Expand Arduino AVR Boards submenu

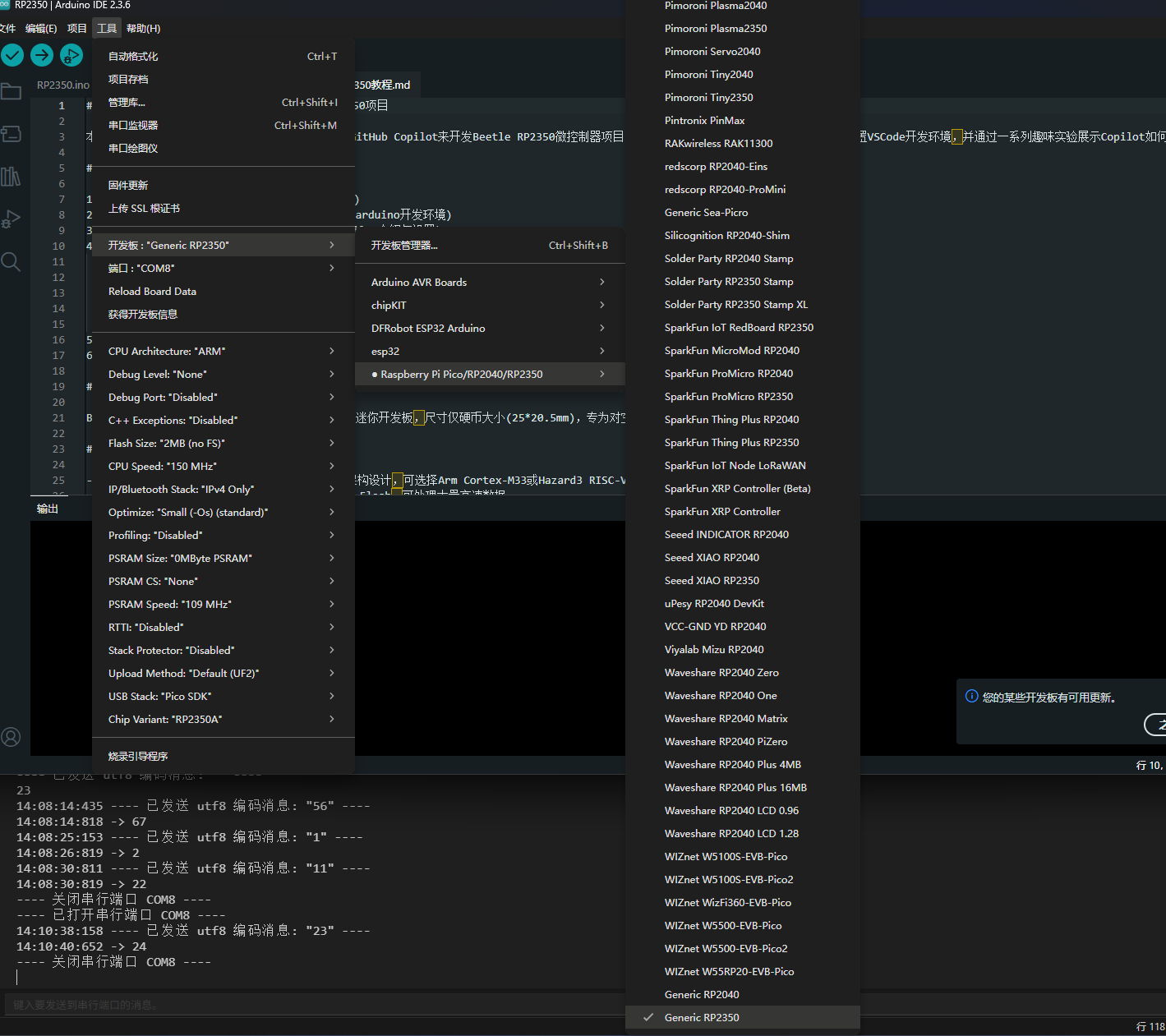click(x=490, y=282)
